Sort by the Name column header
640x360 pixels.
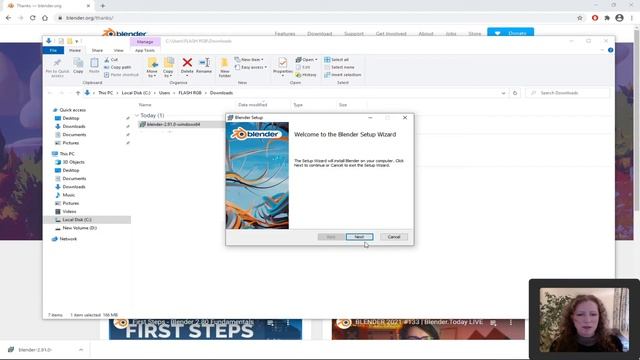click(145, 105)
